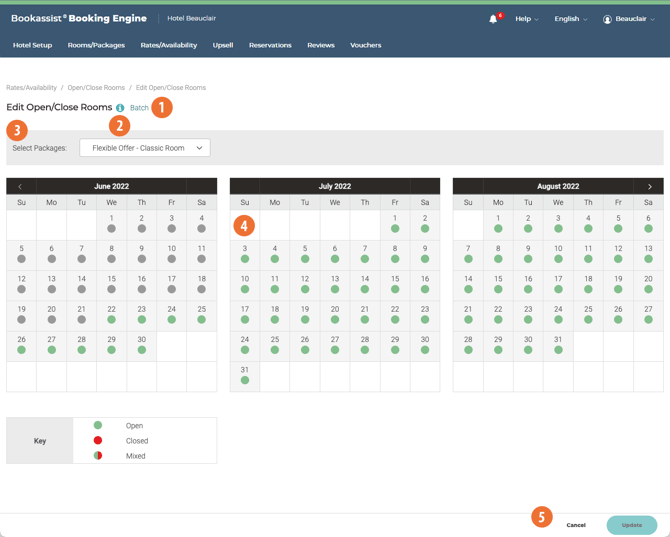Toggle room status dot on June 22
Image resolution: width=670 pixels, height=537 pixels.
pos(112,320)
